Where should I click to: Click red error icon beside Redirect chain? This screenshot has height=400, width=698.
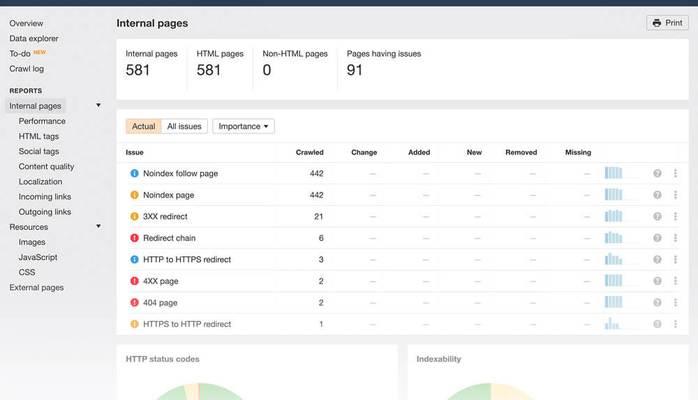point(134,238)
